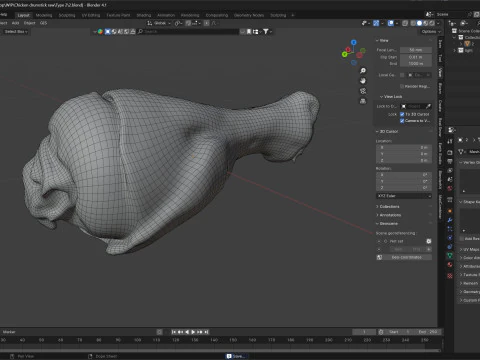Open the Texture checker properties tab
480x360 pixels.
(450, 276)
